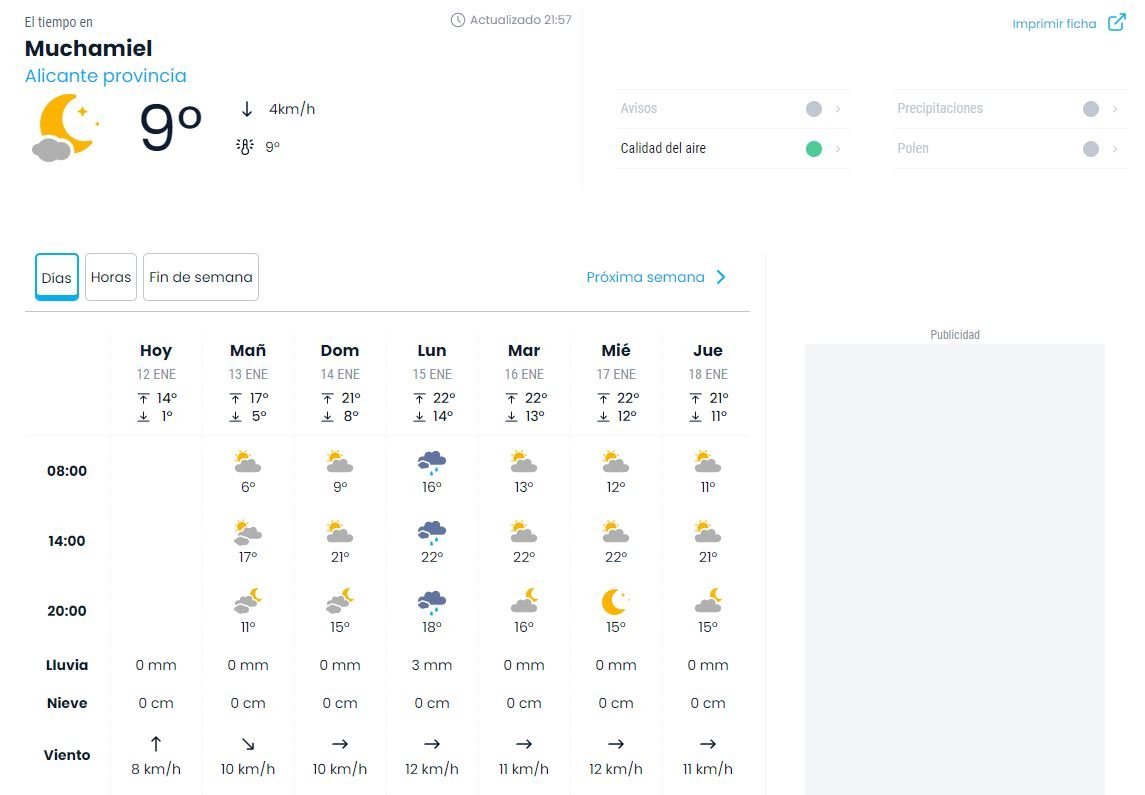Screen dimensions: 1145x795
Task: Click the feels-like thermometer icon beside 9°
Action: click(245, 147)
